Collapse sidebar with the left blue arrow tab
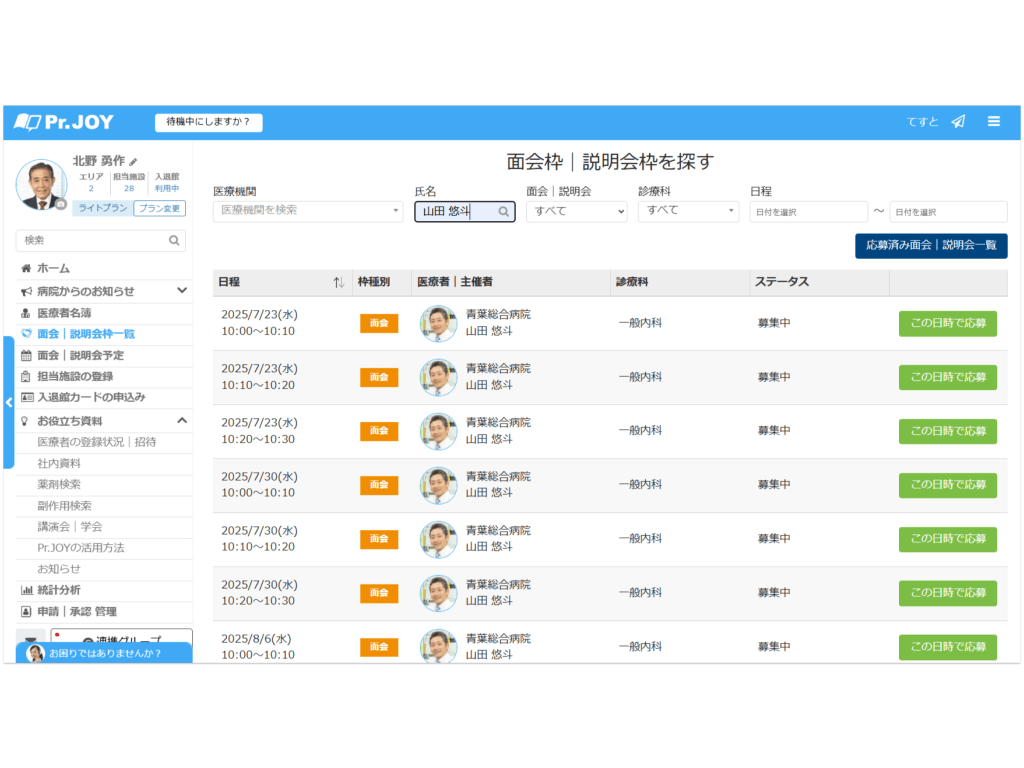 [9, 402]
